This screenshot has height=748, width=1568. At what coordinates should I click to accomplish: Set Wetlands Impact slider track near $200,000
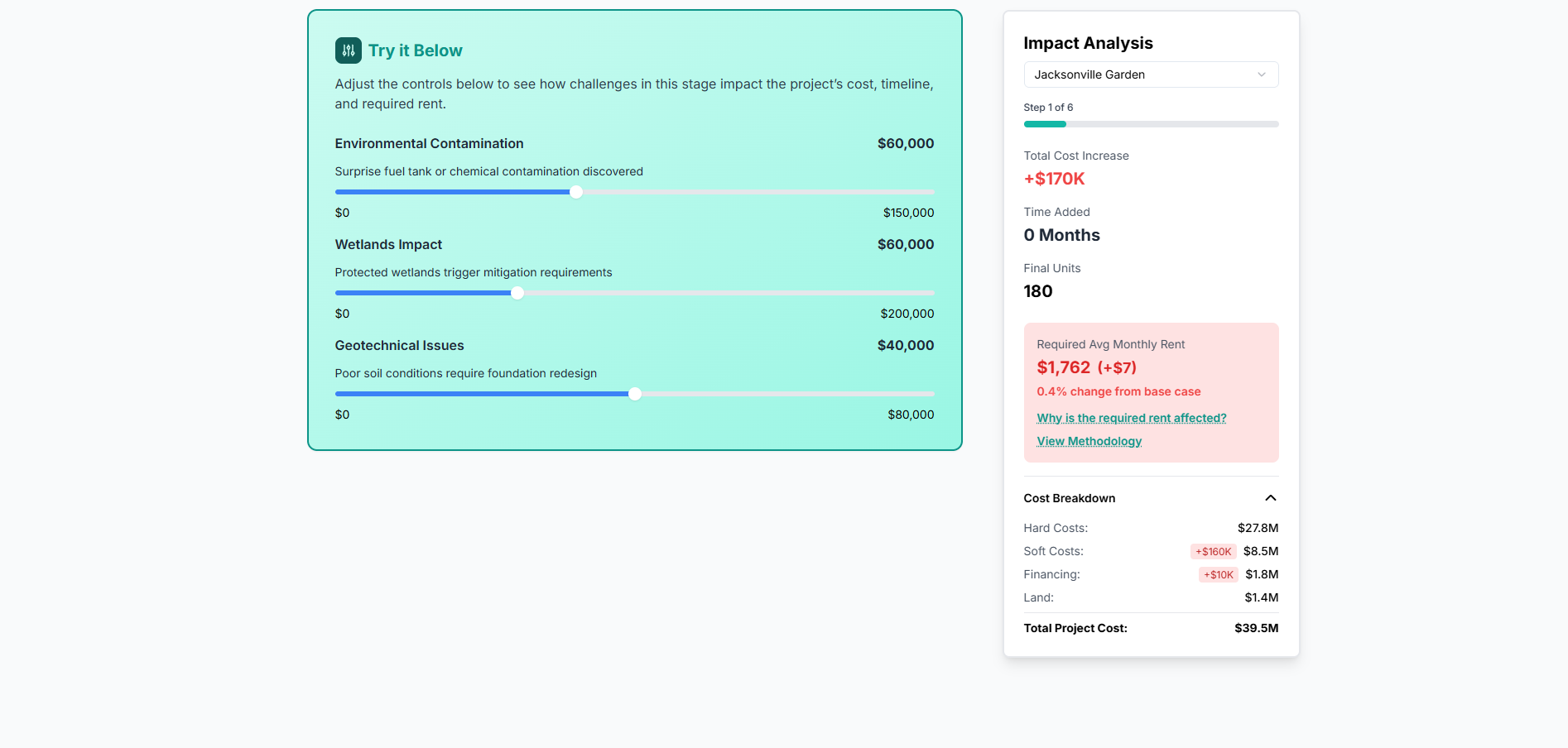click(931, 293)
